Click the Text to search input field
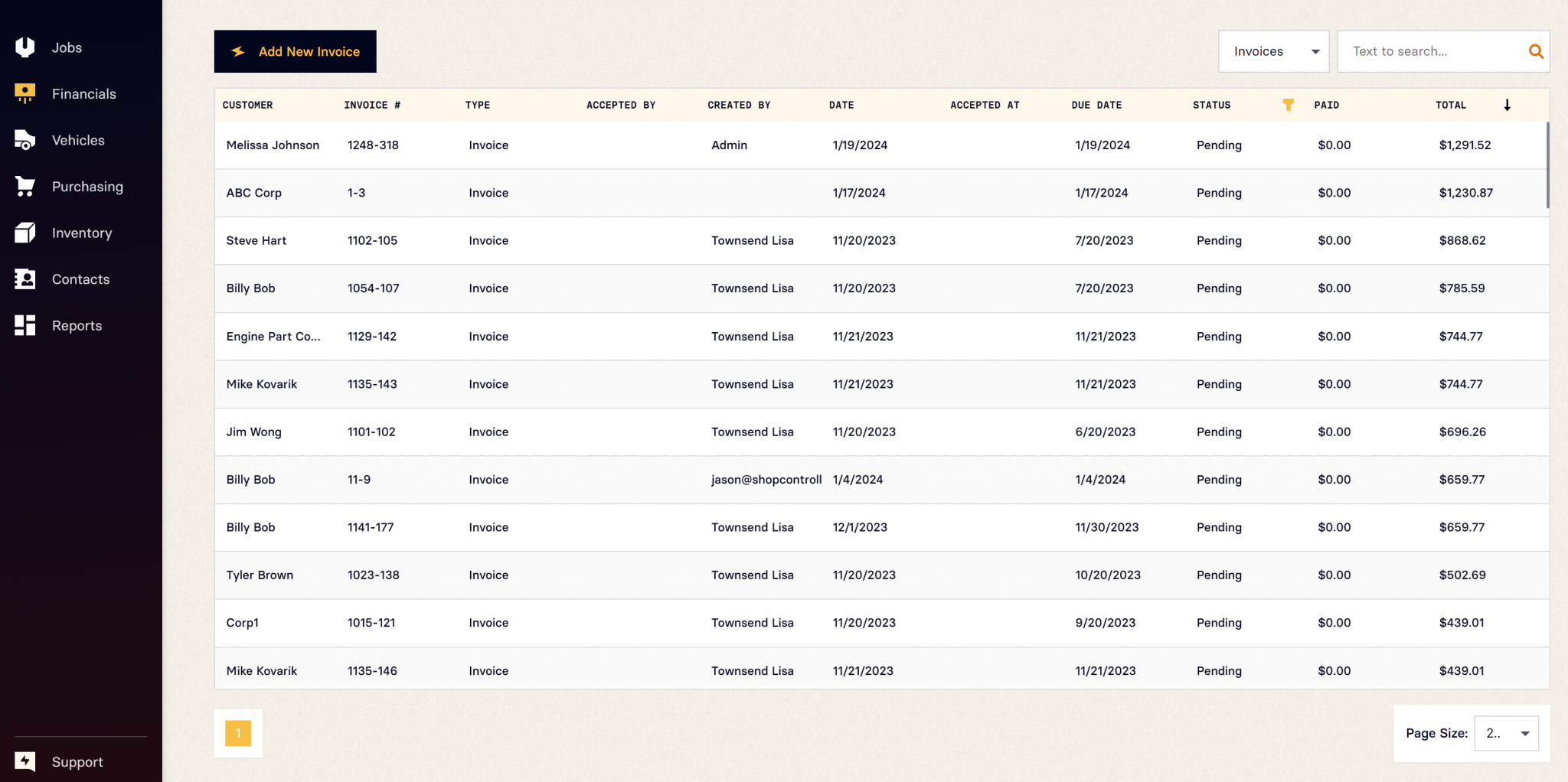1568x782 pixels. click(1432, 51)
